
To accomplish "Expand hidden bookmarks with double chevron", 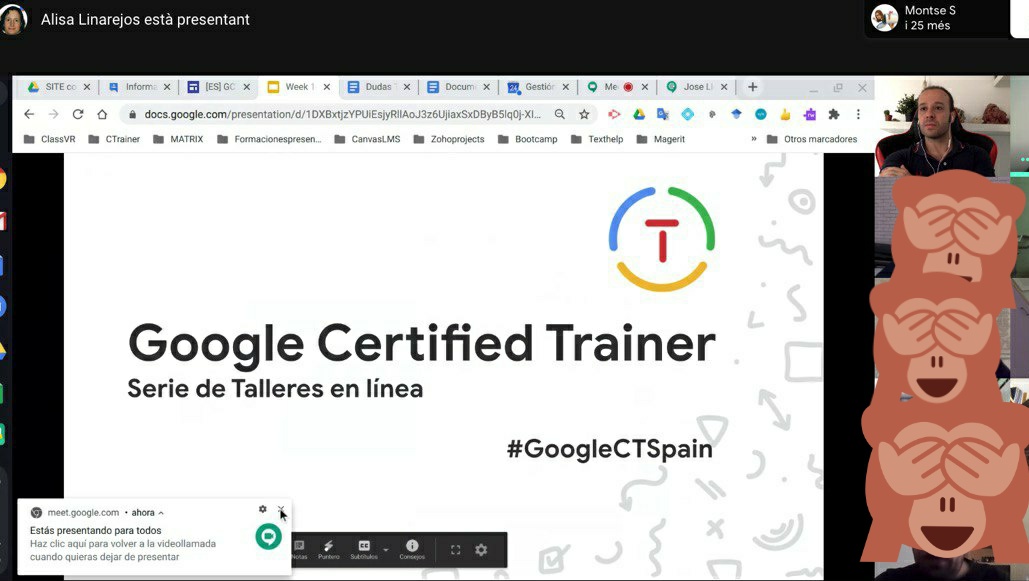I will pos(753,139).
